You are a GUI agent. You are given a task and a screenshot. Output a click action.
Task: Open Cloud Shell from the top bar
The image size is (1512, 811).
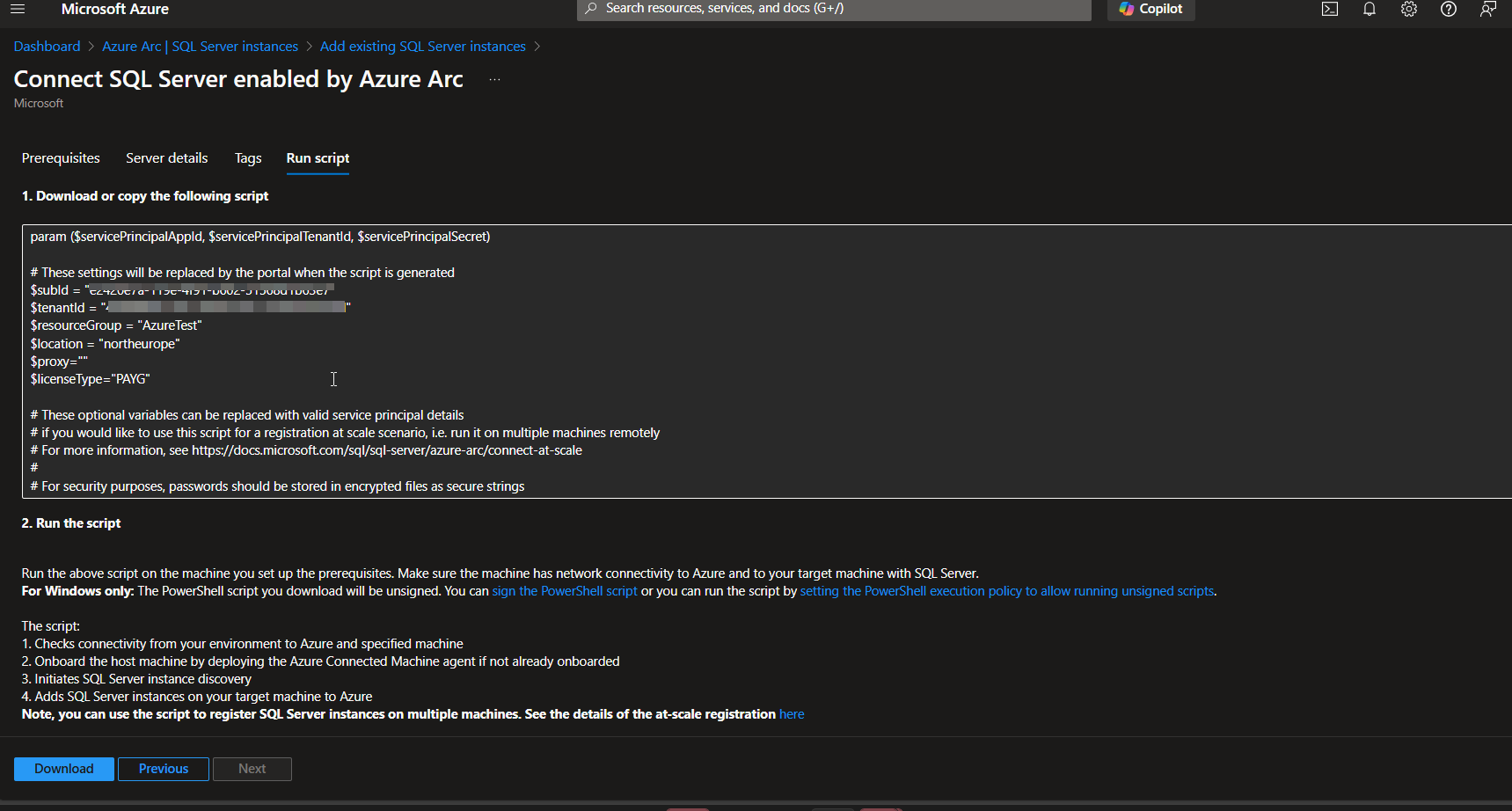click(1329, 9)
